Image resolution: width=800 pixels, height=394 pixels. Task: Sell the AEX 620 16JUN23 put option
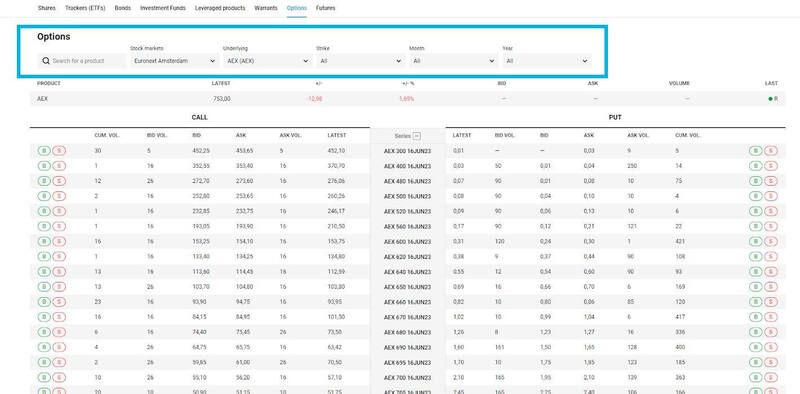click(x=771, y=256)
